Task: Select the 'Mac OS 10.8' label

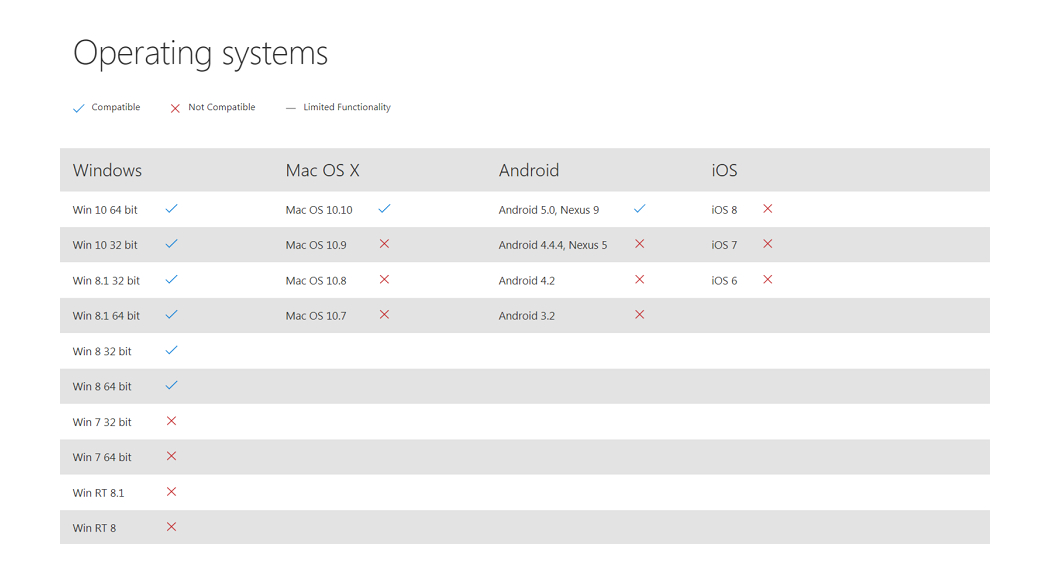Action: tap(316, 281)
